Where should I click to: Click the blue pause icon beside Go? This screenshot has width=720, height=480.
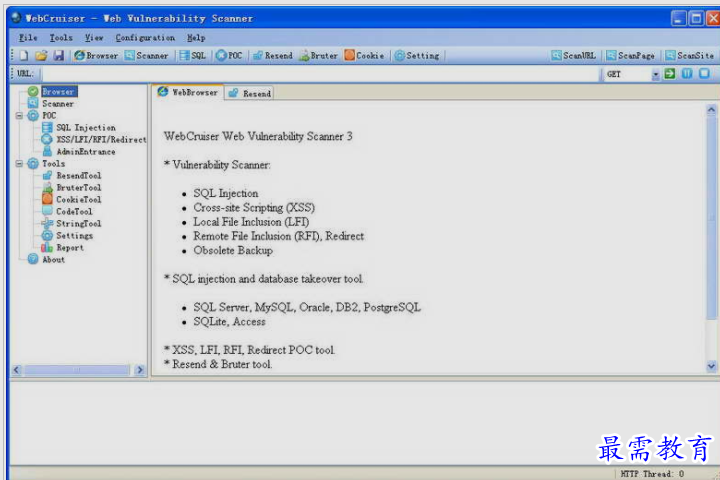click(687, 73)
